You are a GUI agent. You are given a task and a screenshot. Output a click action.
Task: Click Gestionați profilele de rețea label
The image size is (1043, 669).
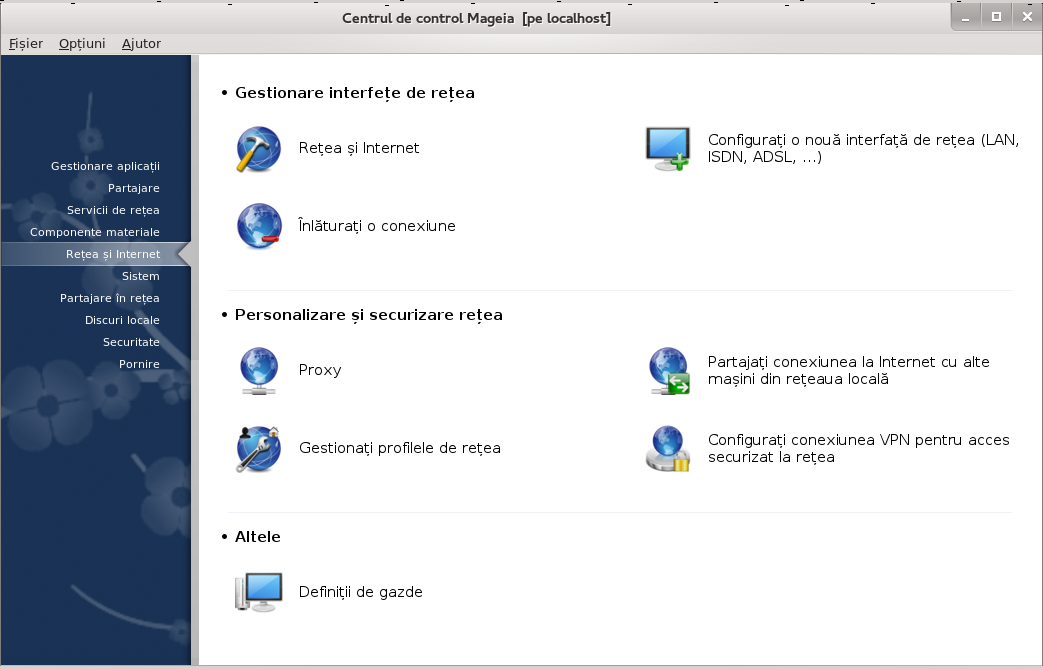pyautogui.click(x=400, y=448)
